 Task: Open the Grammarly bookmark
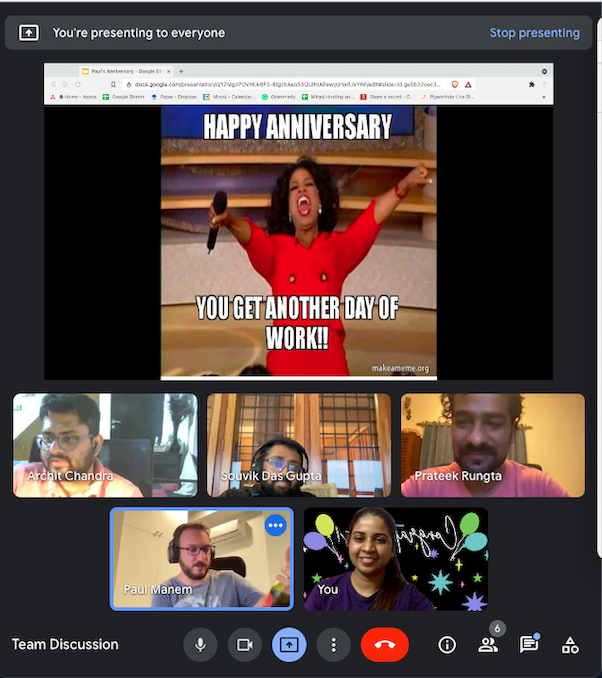tap(279, 97)
